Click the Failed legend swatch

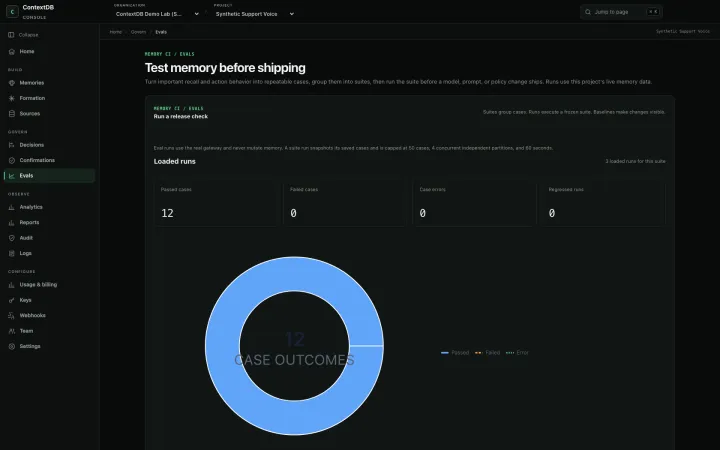point(478,353)
